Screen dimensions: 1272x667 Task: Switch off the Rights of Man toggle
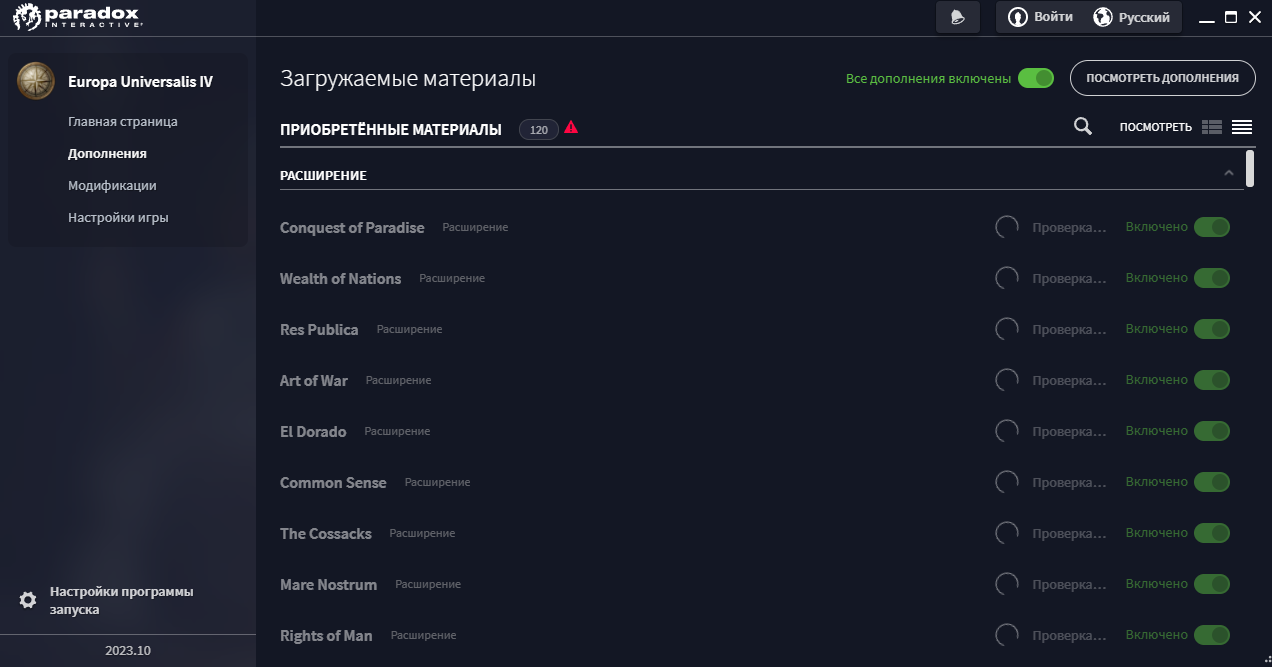(x=1212, y=635)
